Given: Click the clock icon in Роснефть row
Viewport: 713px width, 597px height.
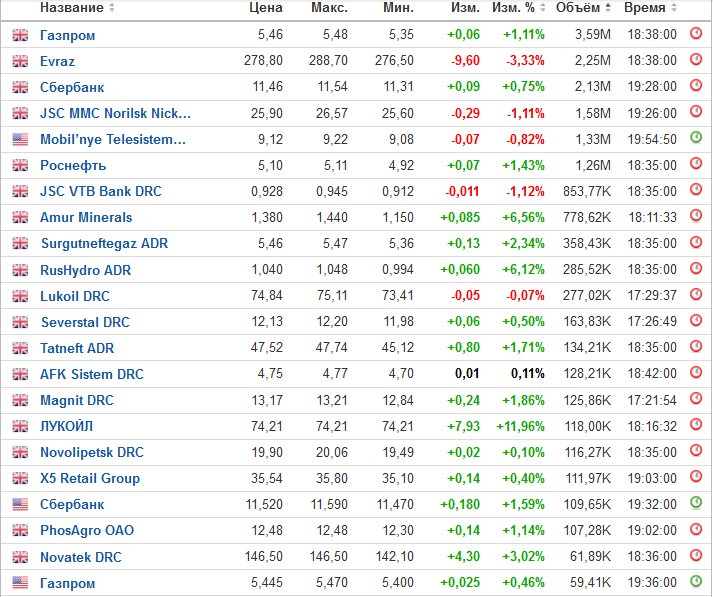Looking at the screenshot, I should coord(696,164).
